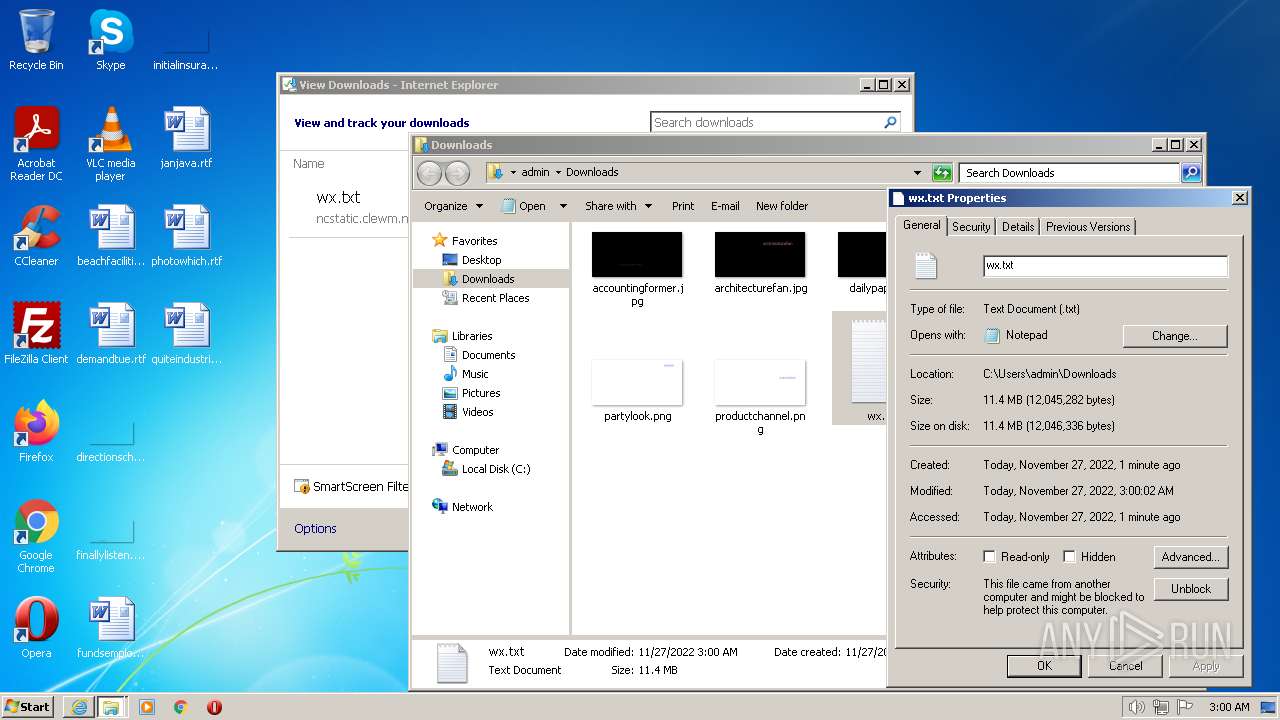
Task: Open Documents library in navigation pane
Action: tap(488, 355)
